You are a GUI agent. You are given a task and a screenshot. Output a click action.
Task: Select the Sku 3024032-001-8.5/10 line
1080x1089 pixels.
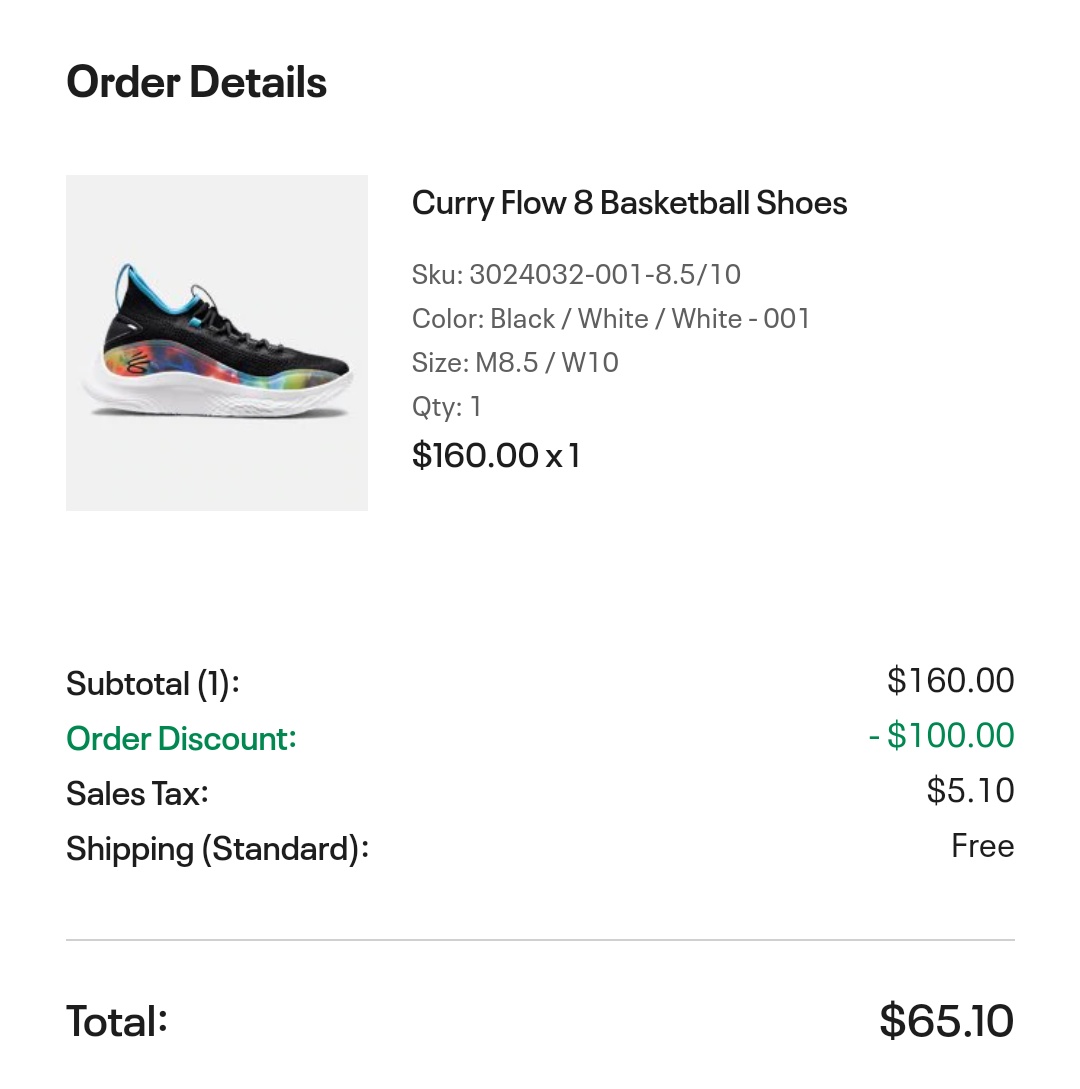click(x=576, y=274)
